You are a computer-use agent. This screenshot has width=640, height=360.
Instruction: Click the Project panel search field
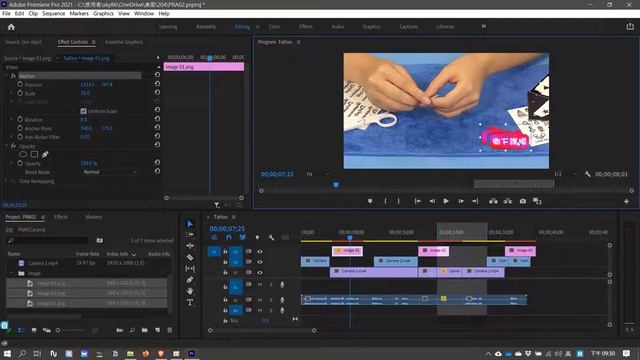click(x=47, y=240)
